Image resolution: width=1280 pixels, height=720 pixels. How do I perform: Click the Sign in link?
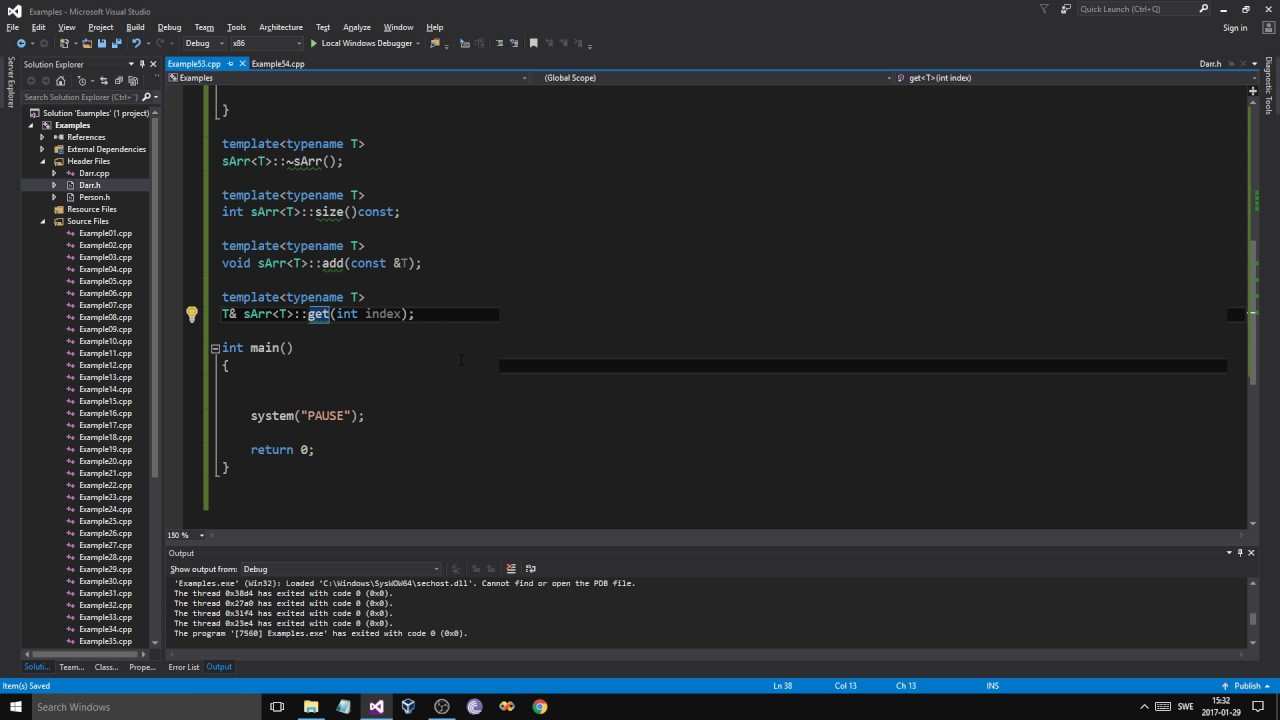[1235, 28]
